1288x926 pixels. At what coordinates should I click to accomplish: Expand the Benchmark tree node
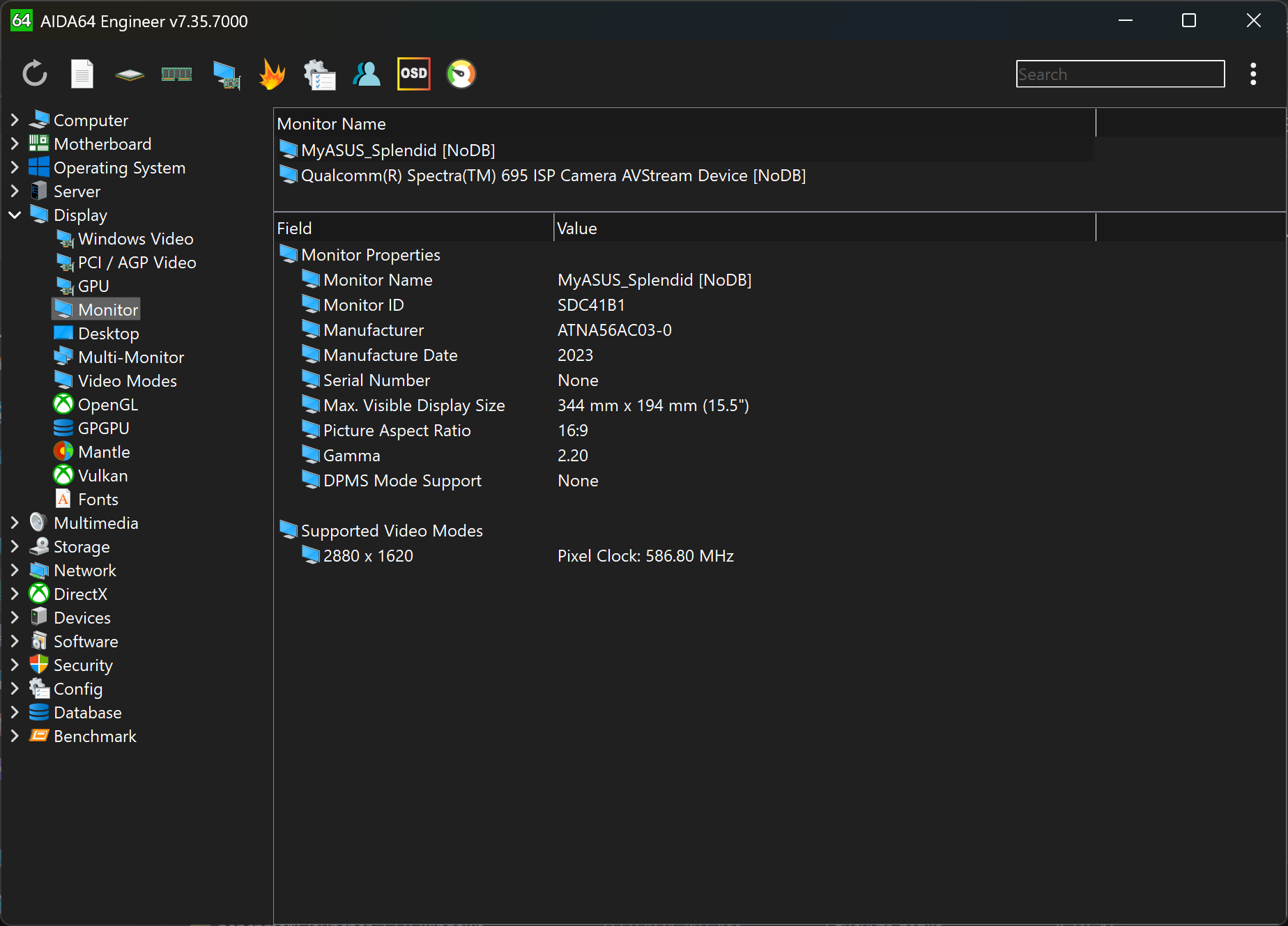[x=15, y=736]
